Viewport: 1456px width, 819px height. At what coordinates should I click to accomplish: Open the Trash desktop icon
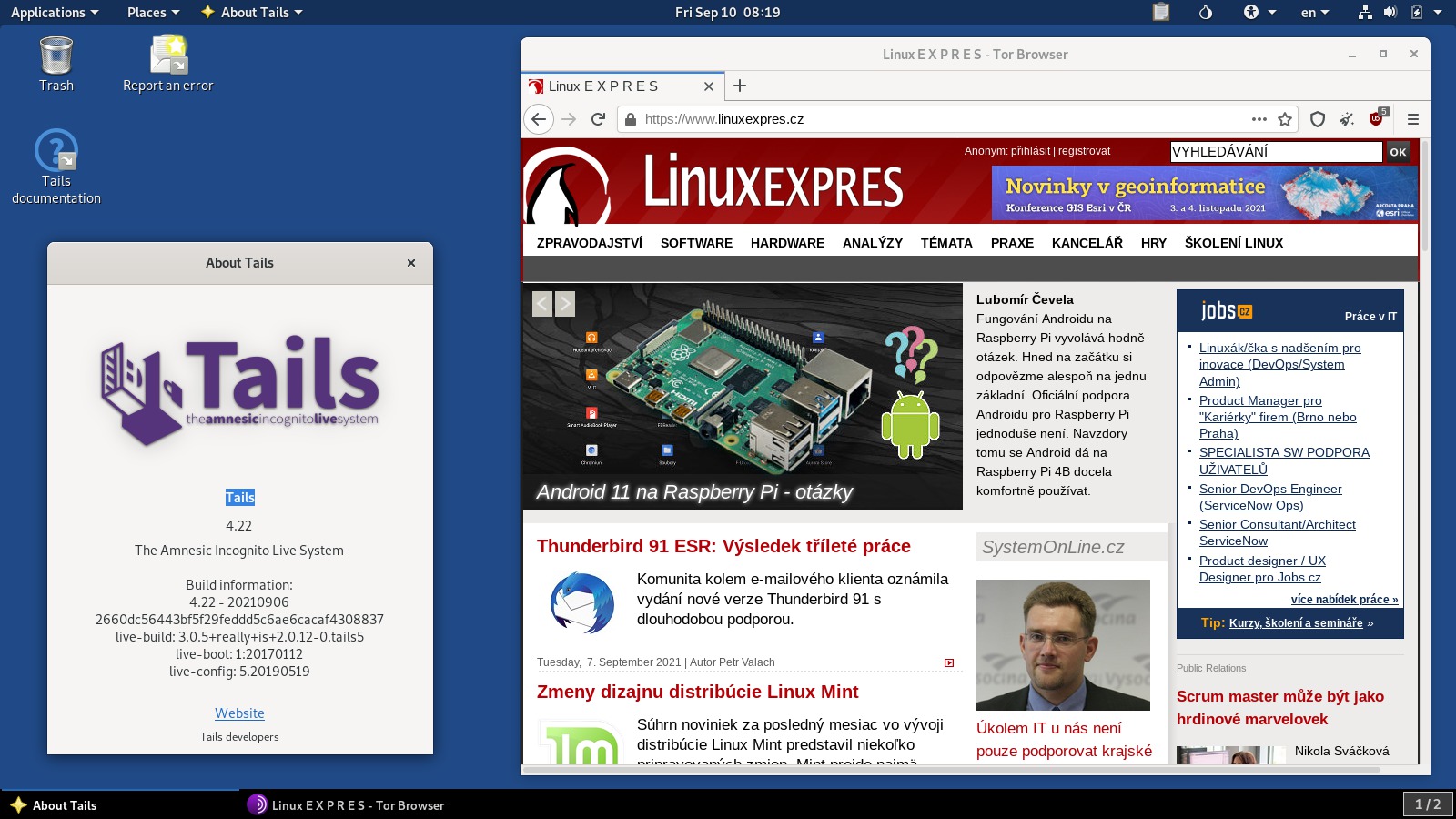(56, 65)
